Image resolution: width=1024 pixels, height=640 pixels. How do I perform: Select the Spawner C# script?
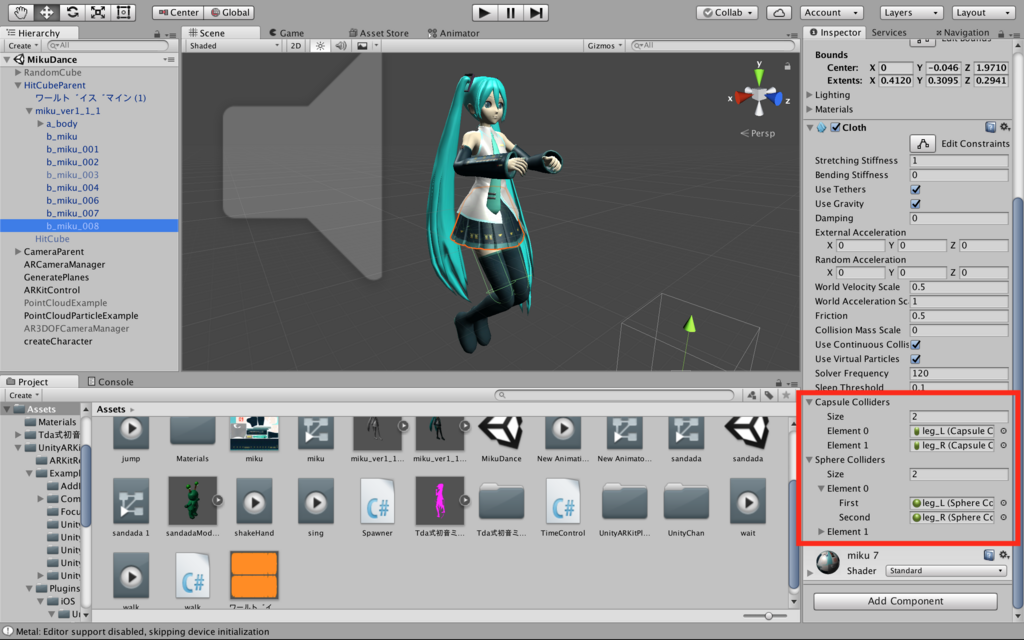377,502
